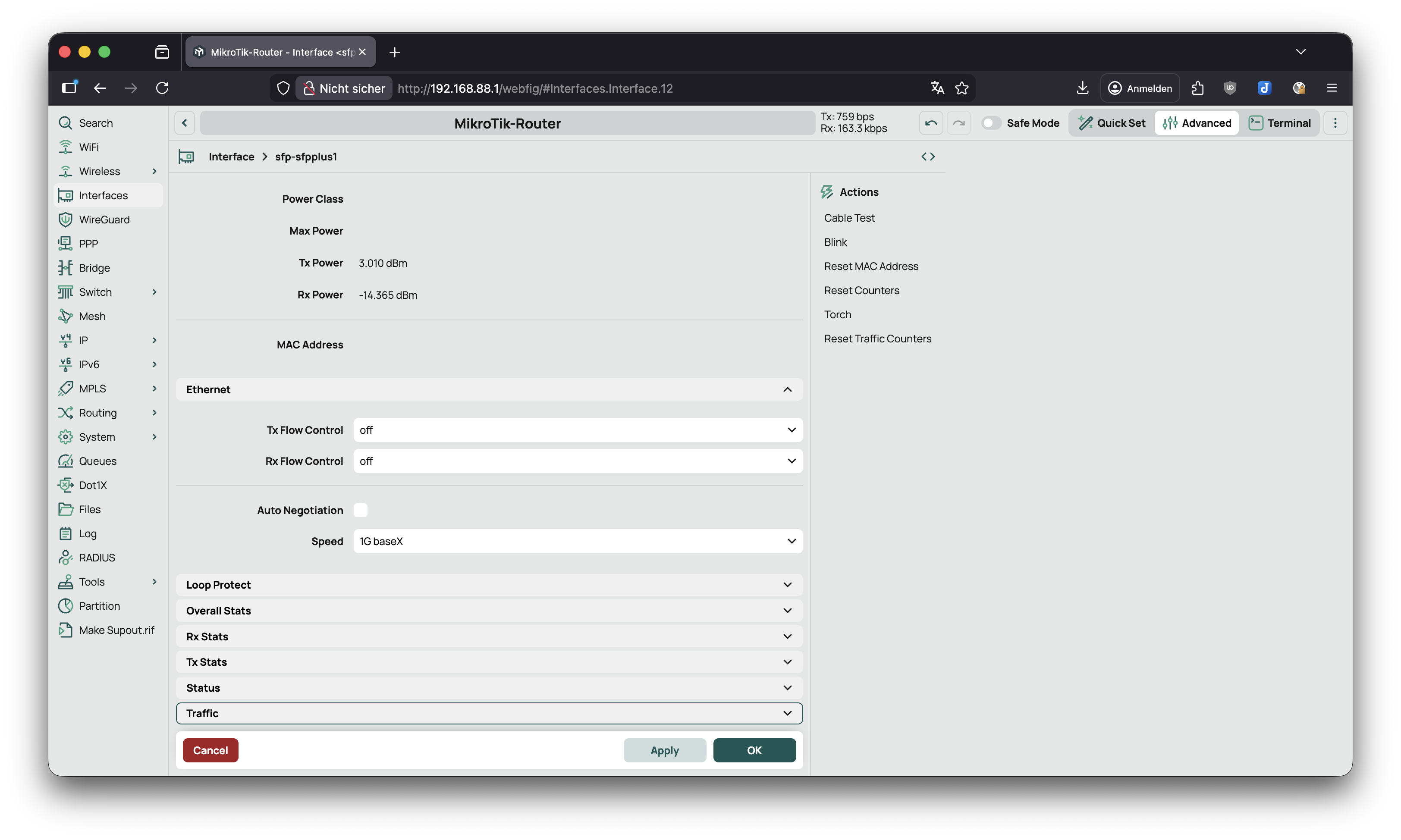The image size is (1401, 840).
Task: Select Bridge in the sidebar
Action: click(x=109, y=268)
